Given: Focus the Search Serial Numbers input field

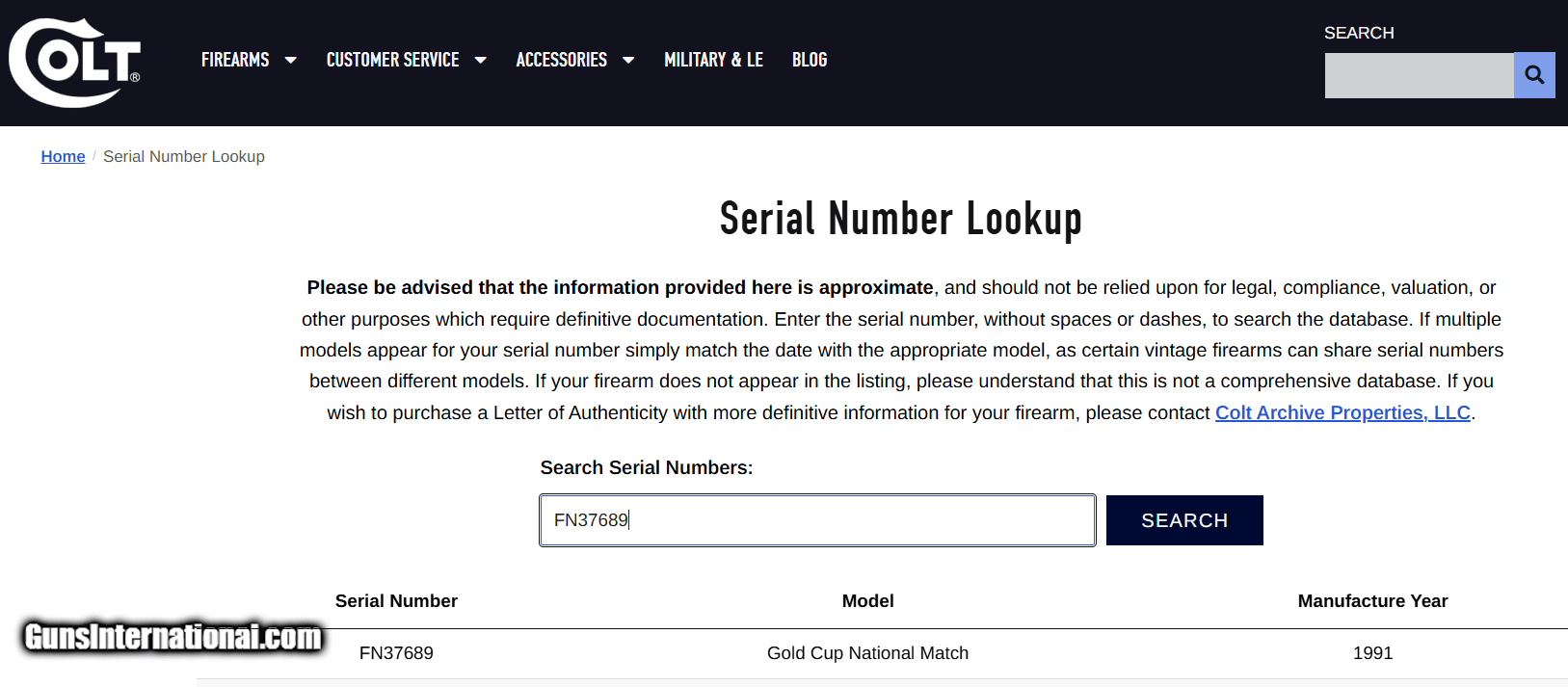Looking at the screenshot, I should (817, 520).
